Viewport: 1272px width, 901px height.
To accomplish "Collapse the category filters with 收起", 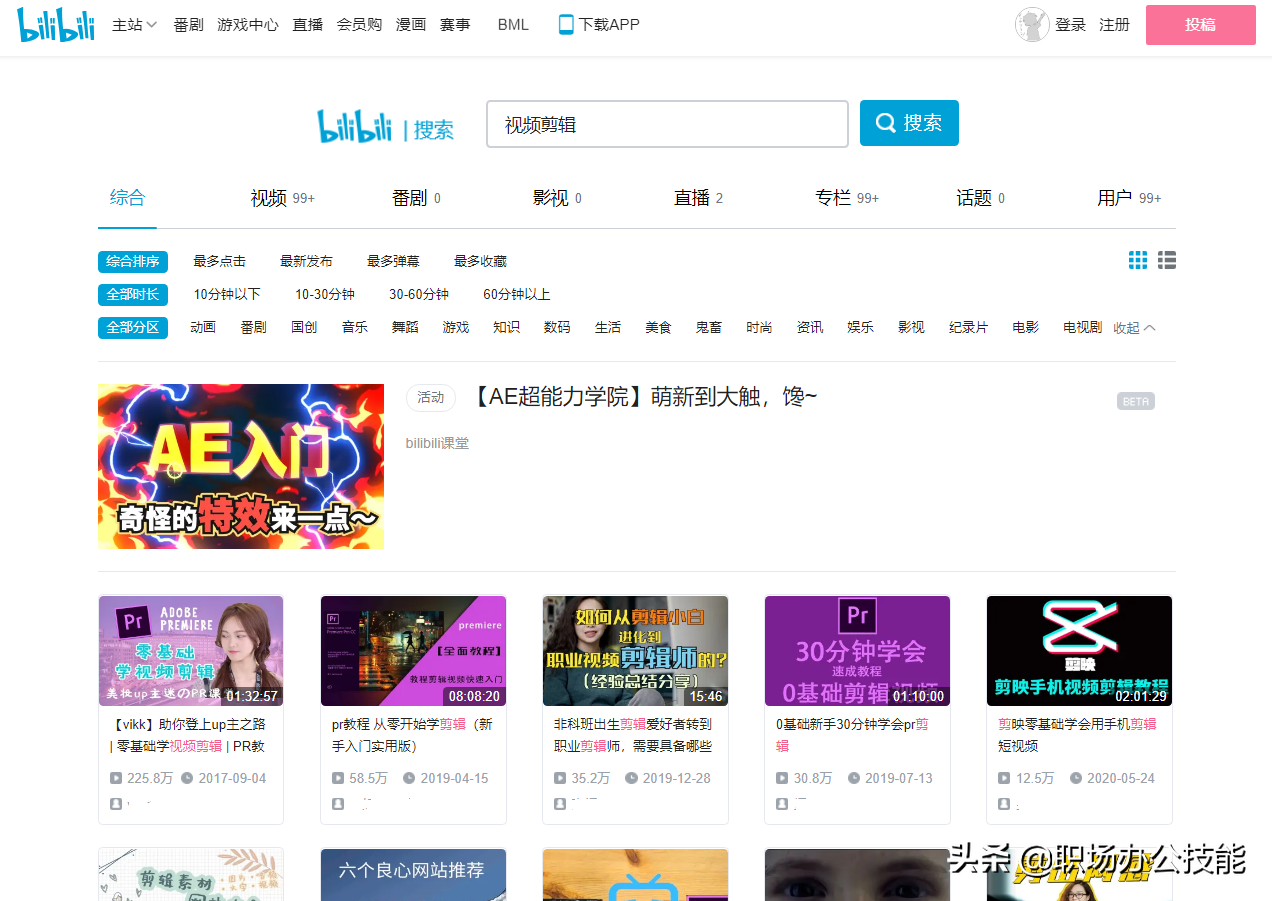I will point(1135,328).
